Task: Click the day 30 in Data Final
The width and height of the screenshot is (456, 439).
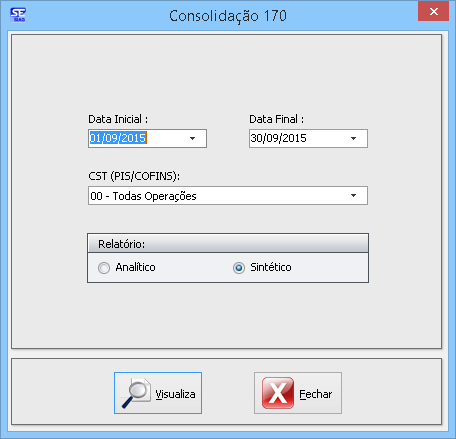Action: click(x=256, y=138)
